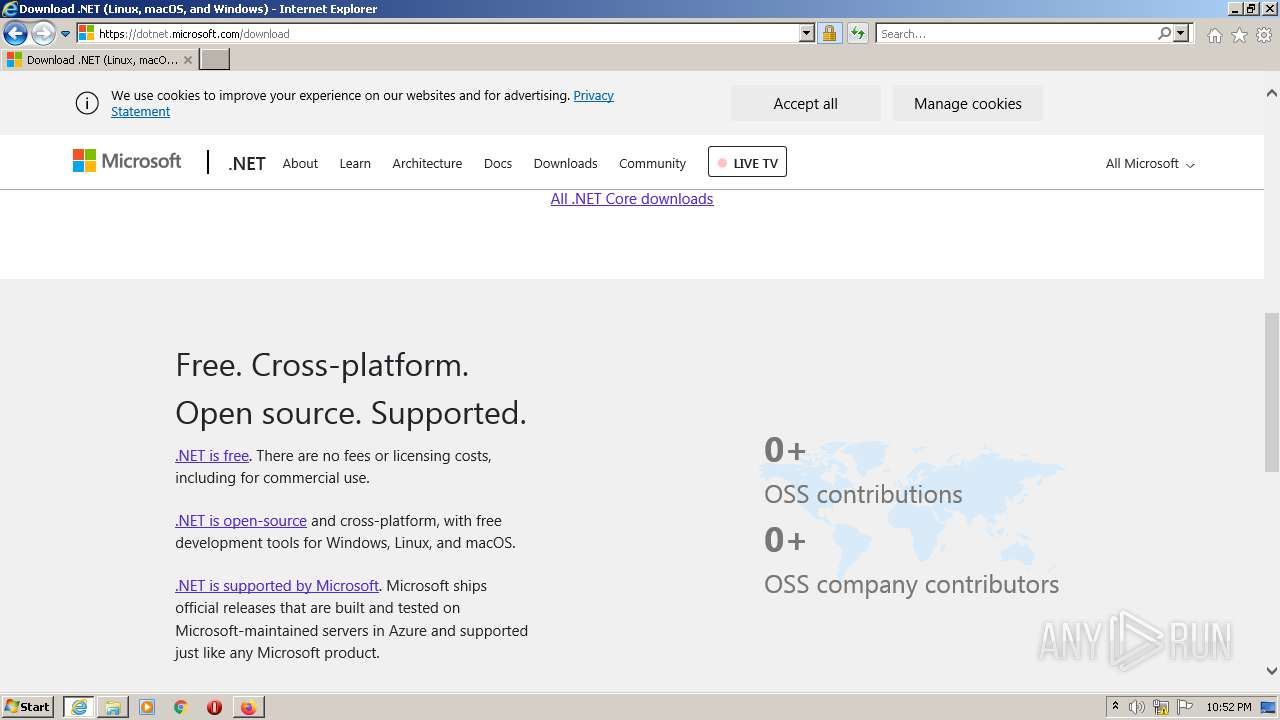Screen dimensions: 1280x720
Task: Accept all cookies
Action: (x=805, y=103)
